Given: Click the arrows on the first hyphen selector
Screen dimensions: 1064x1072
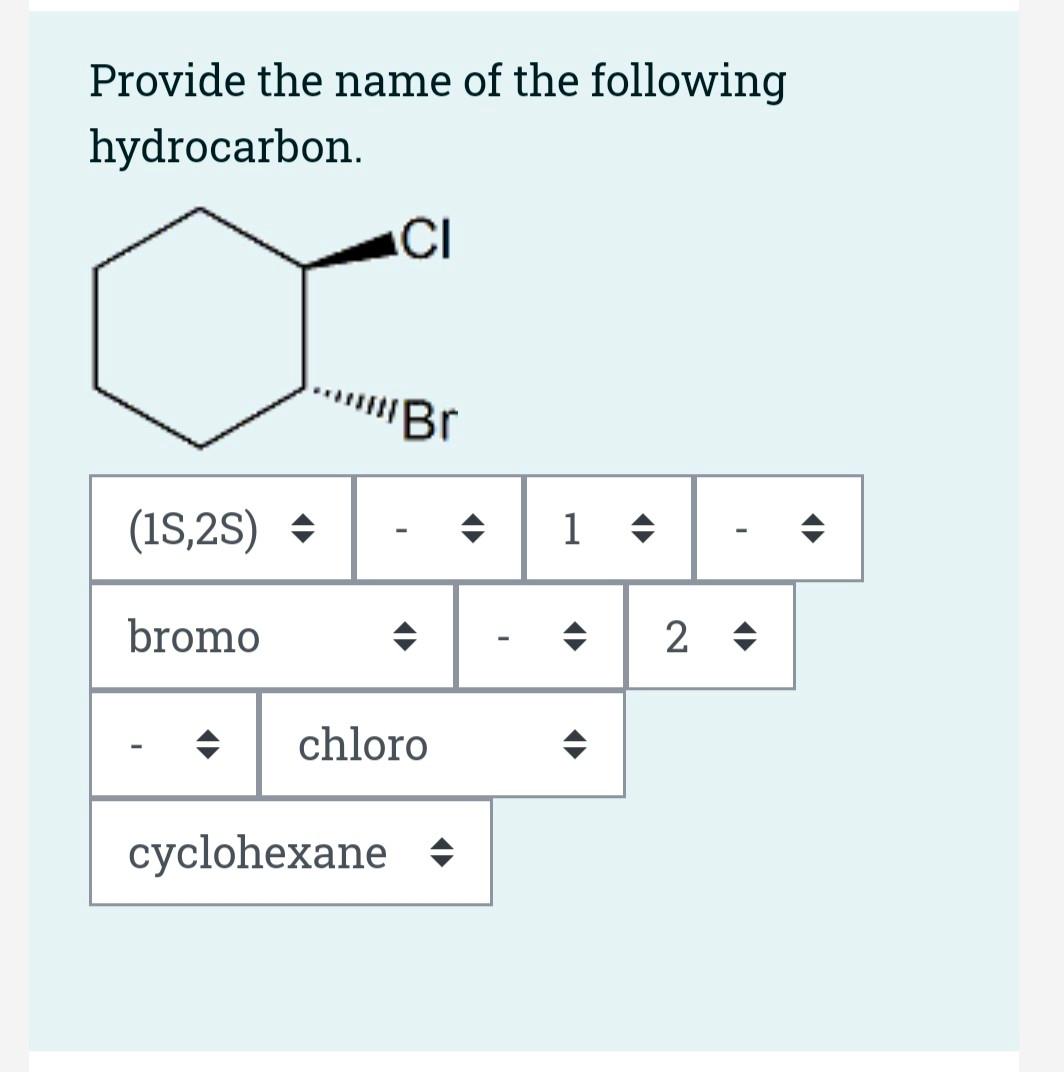Looking at the screenshot, I should pos(474,528).
